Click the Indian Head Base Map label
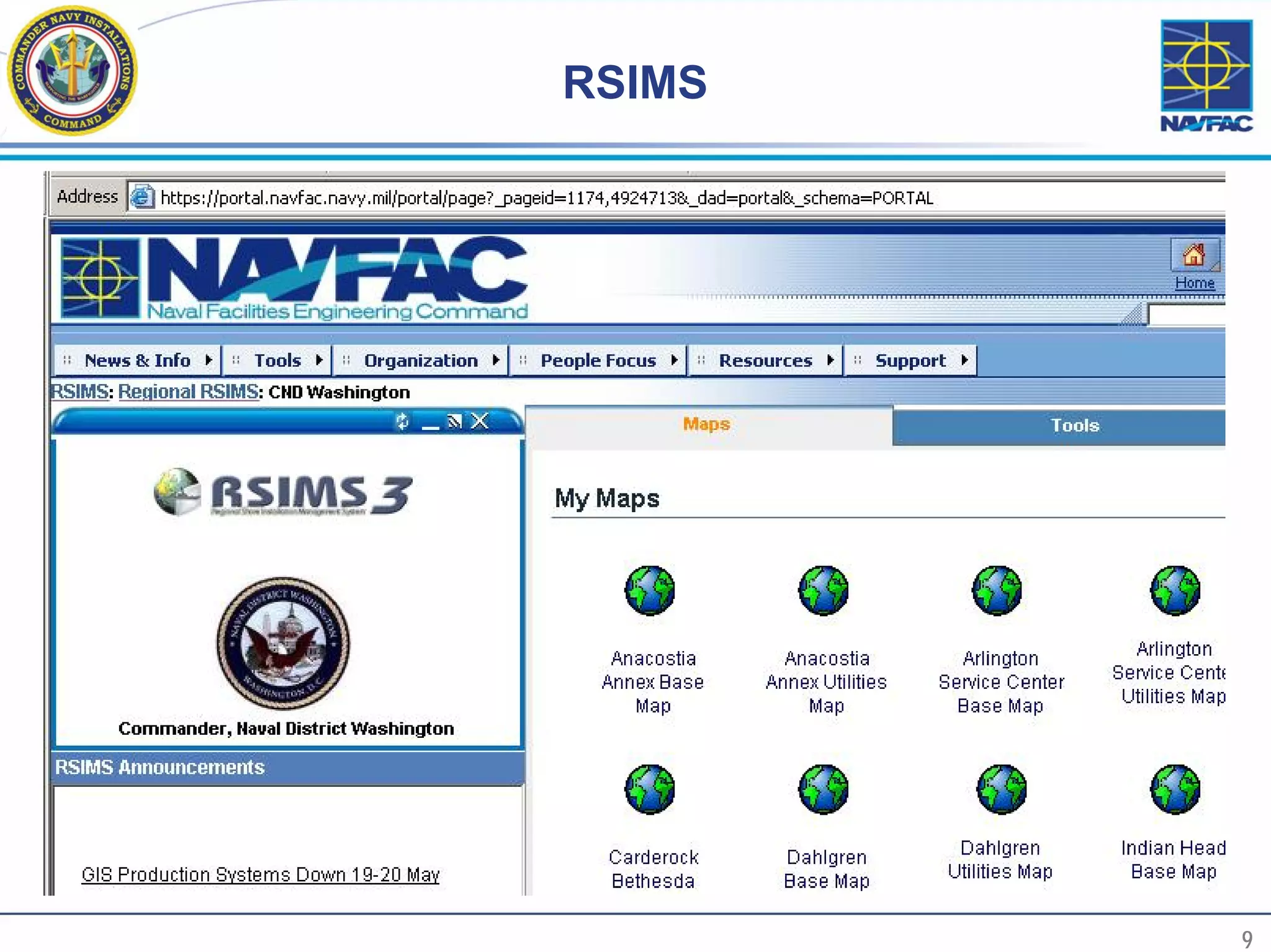Screen dimensions: 1271x952 (x=1174, y=860)
